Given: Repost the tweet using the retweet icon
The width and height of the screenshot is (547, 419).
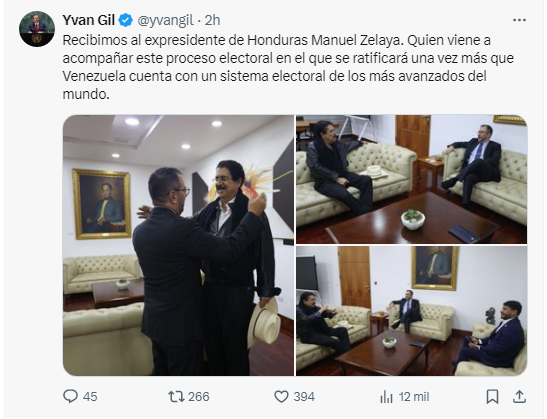Looking at the screenshot, I should tap(177, 397).
